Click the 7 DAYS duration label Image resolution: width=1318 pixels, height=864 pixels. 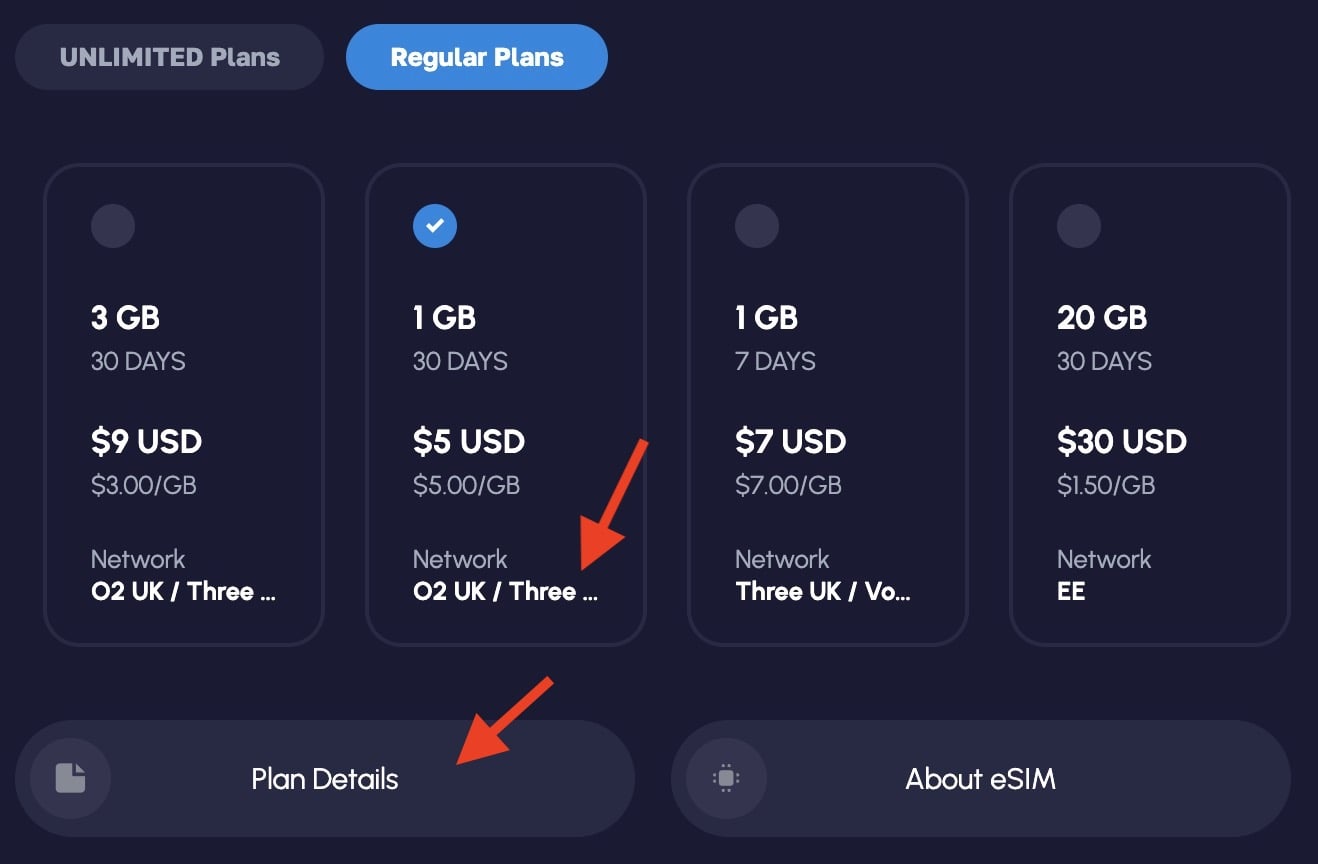[x=775, y=361]
